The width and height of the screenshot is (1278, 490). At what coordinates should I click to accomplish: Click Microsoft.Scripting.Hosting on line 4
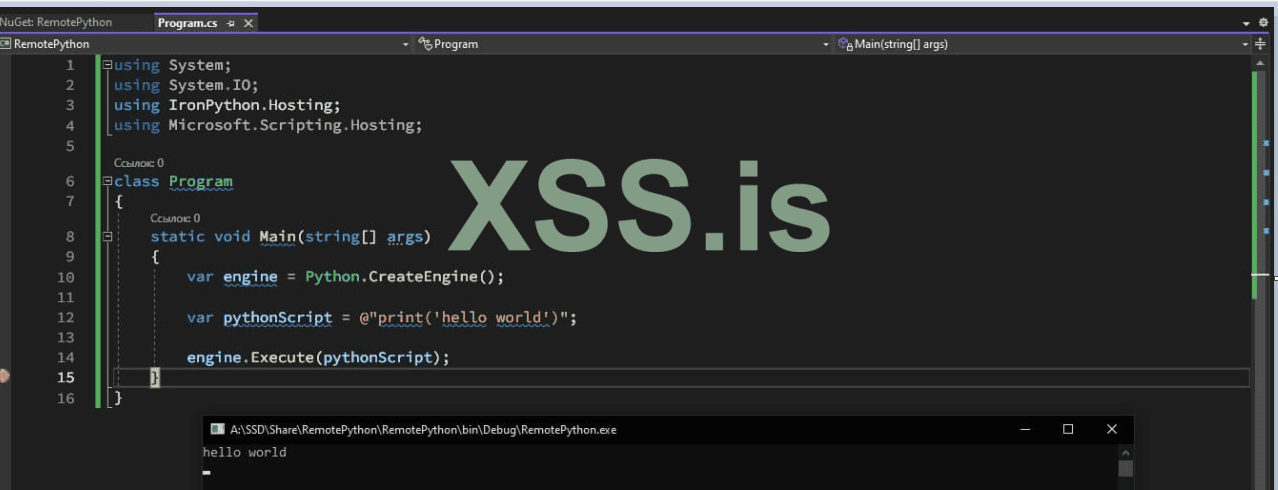291,125
